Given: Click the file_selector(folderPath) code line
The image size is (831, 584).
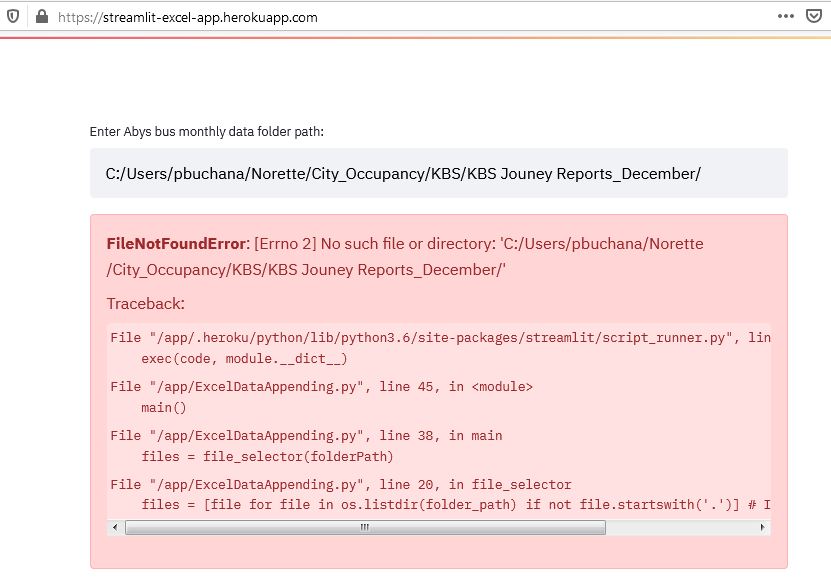Looking at the screenshot, I should pos(264,456).
